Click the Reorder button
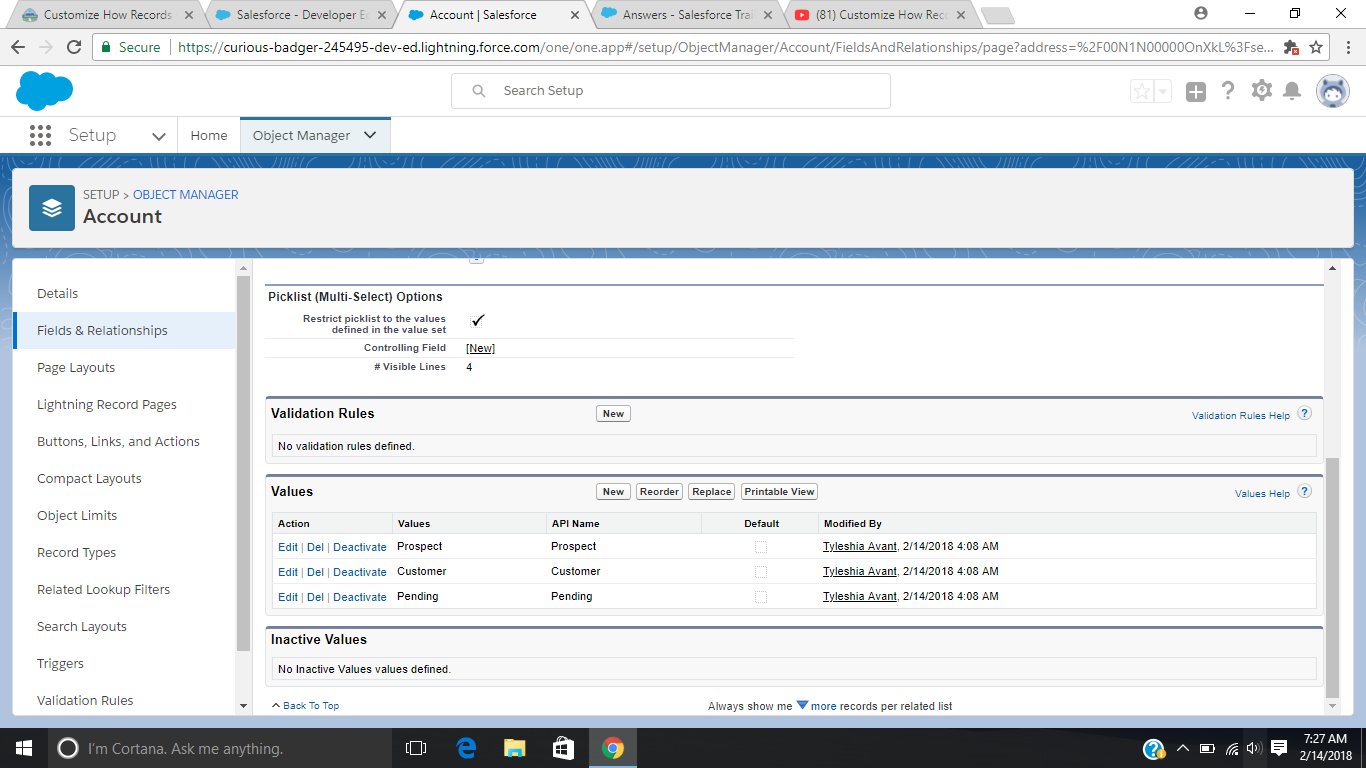Viewport: 1366px width, 768px height. point(659,491)
